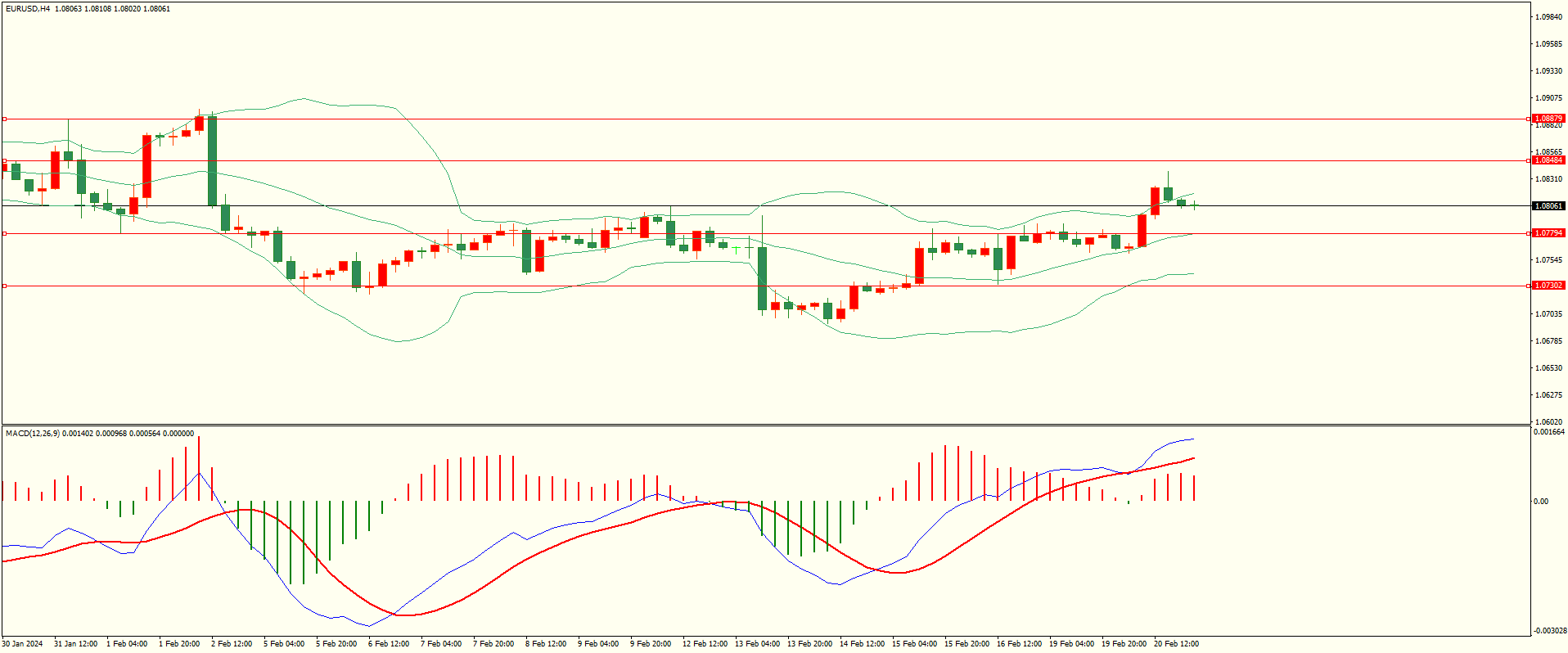The width and height of the screenshot is (1568, 653).
Task: Click the red 1.07794 price level tag
Action: (x=1548, y=233)
